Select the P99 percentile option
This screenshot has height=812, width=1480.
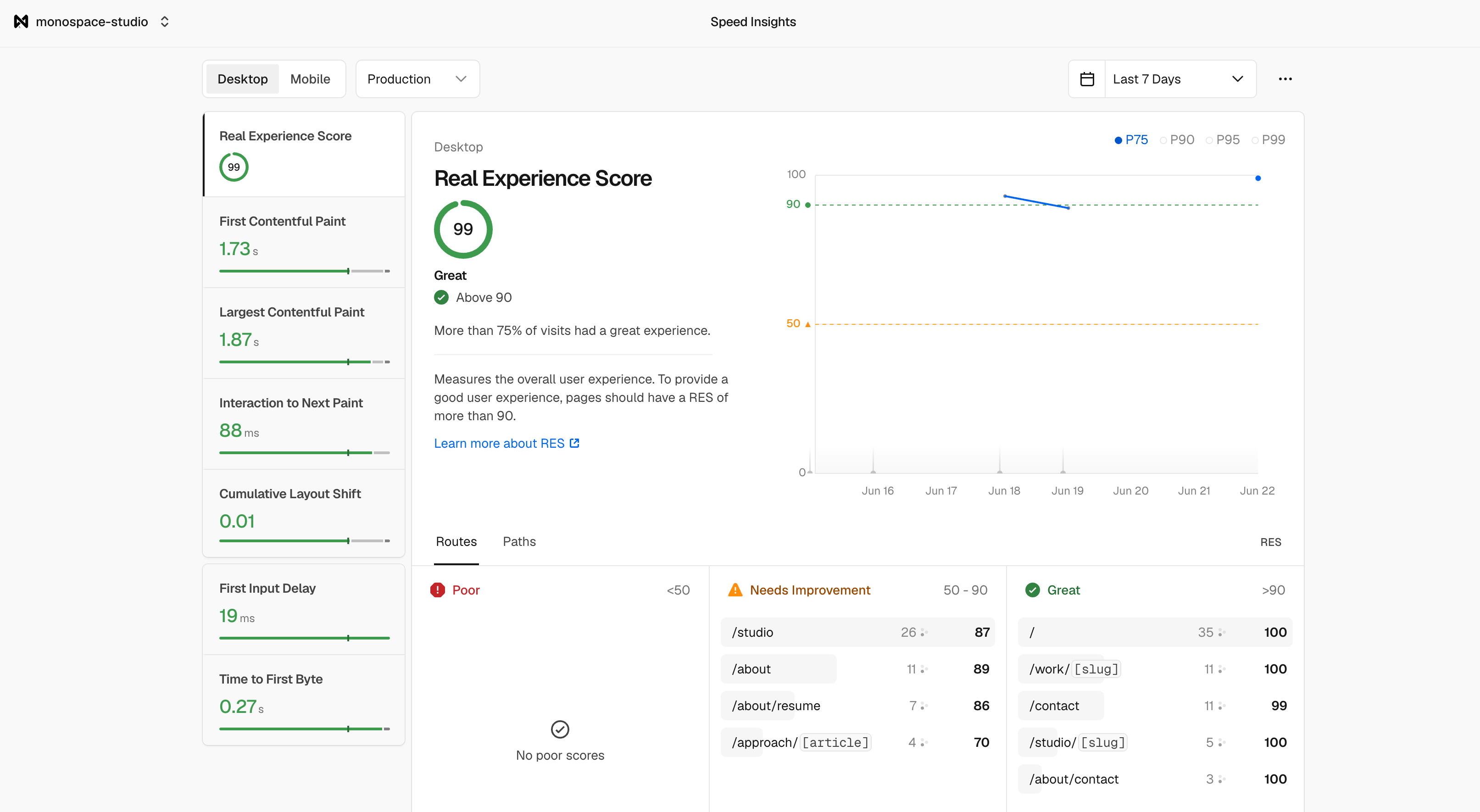click(1268, 139)
